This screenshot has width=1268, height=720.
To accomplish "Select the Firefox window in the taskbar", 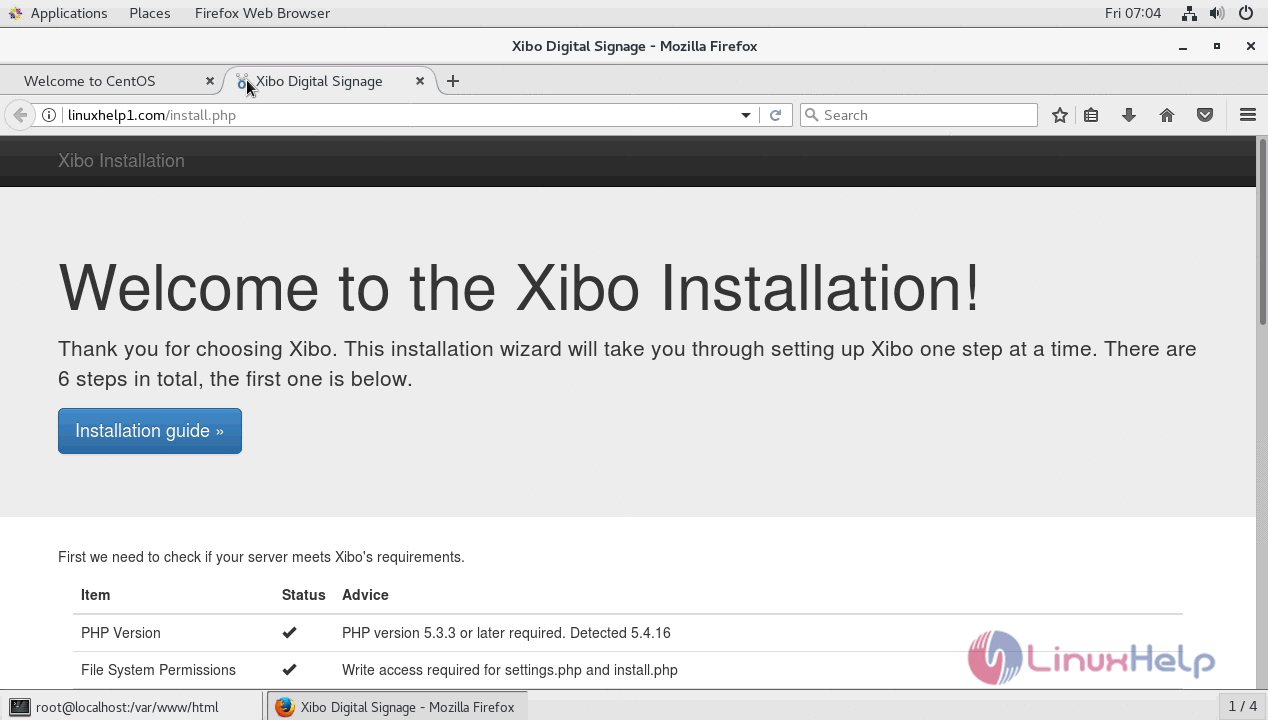I will click(397, 707).
